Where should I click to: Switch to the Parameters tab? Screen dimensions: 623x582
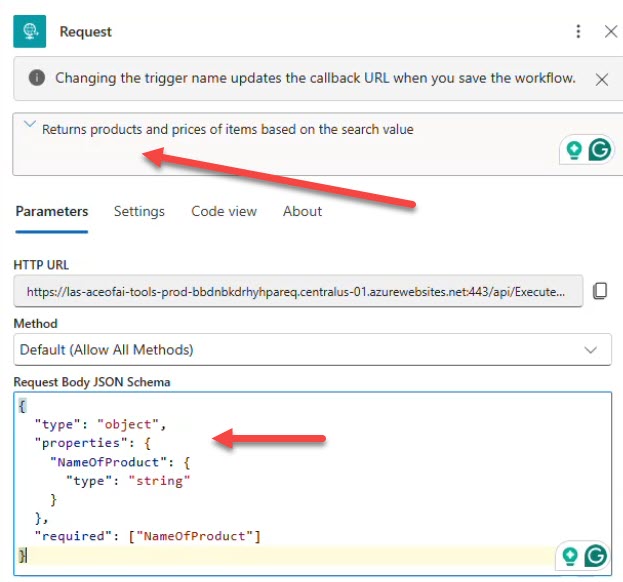tap(52, 211)
